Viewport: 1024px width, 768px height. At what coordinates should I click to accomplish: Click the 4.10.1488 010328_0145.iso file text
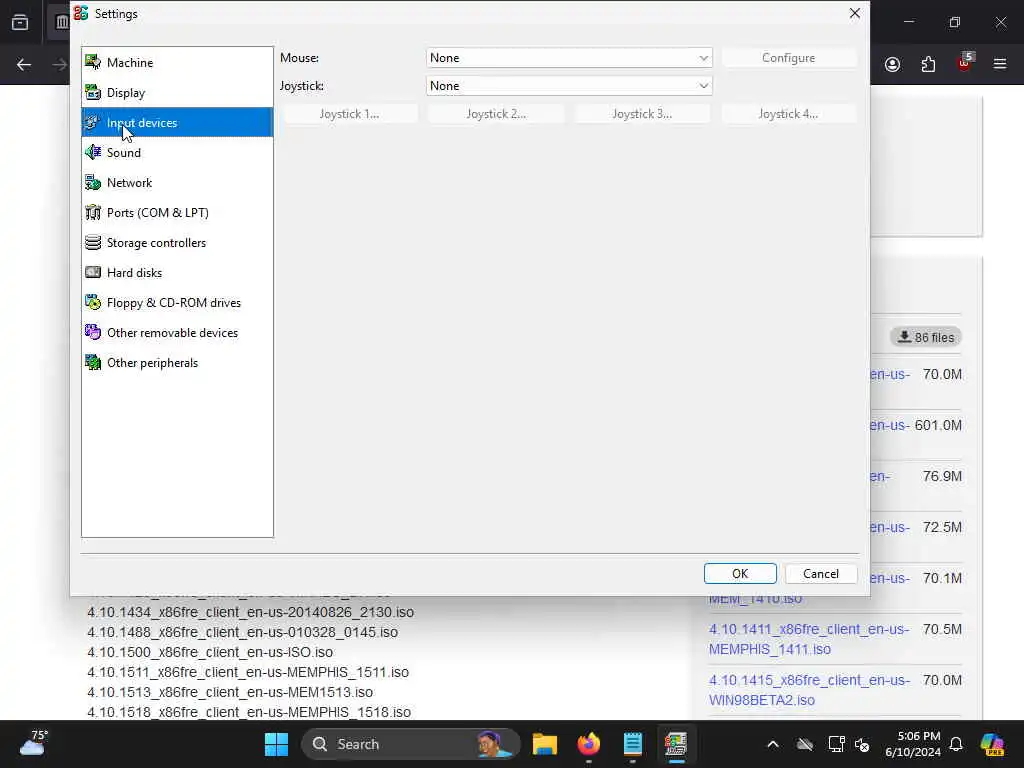242,632
